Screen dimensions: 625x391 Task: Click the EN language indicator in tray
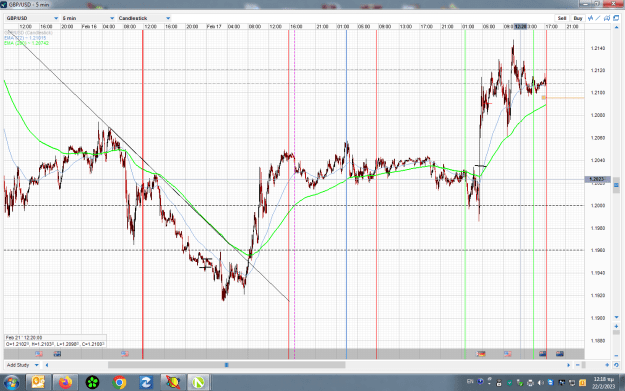click(x=470, y=382)
